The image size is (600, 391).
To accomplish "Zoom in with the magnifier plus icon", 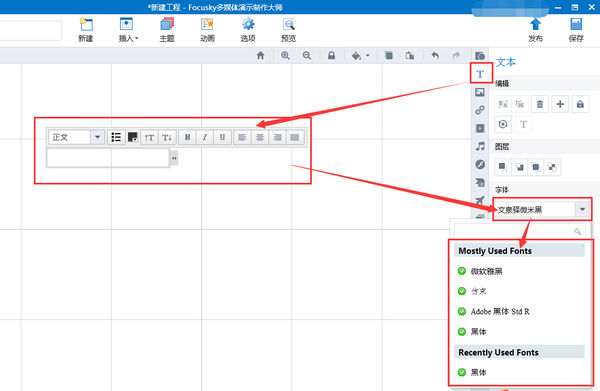I will [x=285, y=55].
